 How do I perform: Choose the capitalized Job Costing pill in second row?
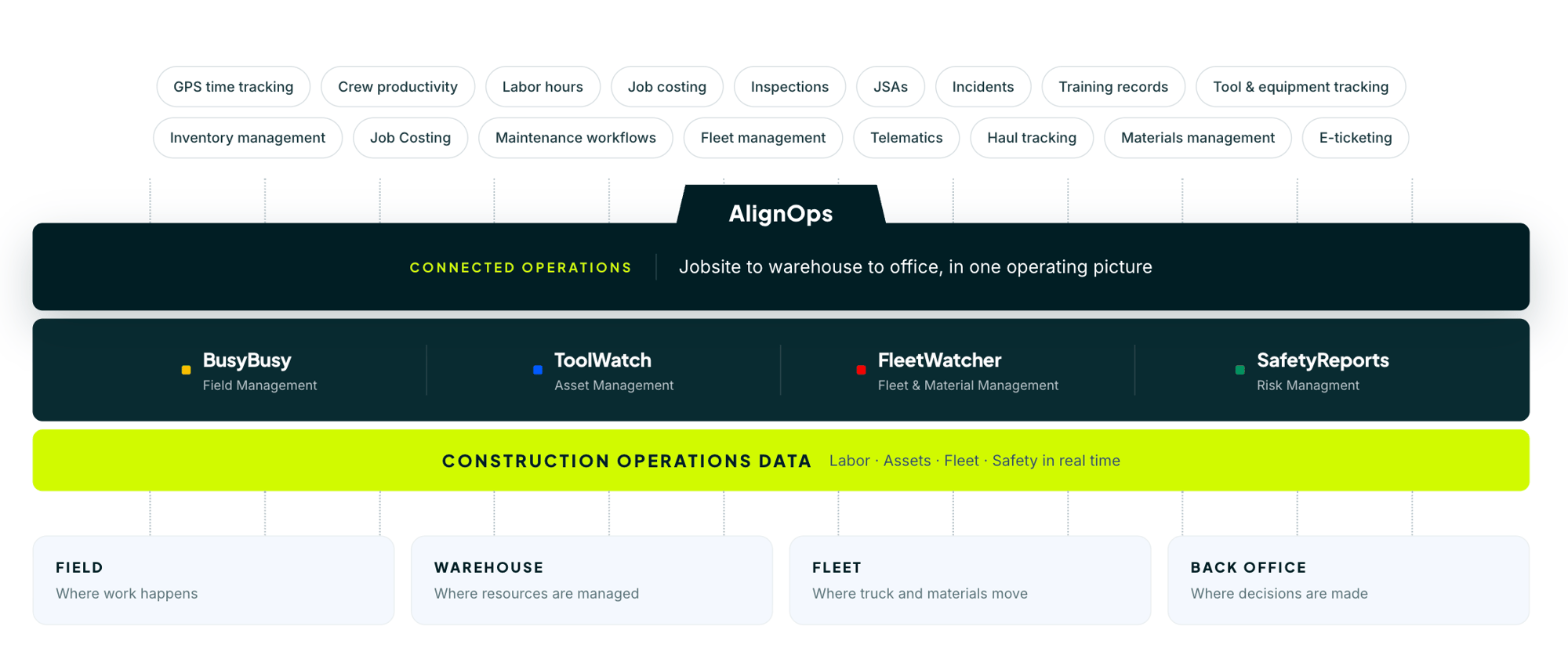click(x=410, y=138)
